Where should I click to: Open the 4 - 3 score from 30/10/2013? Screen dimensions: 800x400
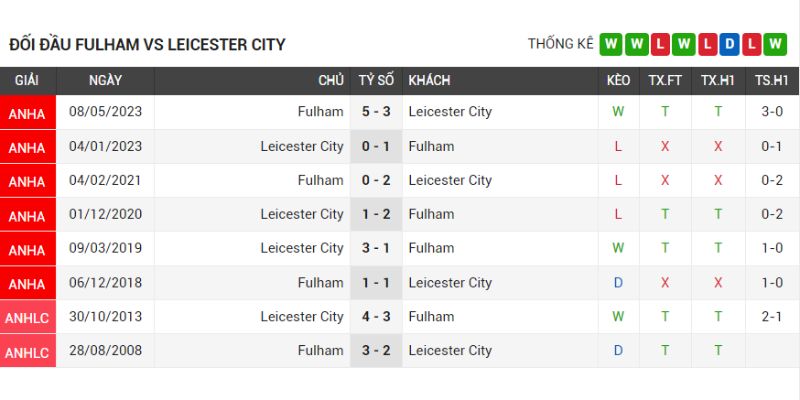click(377, 317)
